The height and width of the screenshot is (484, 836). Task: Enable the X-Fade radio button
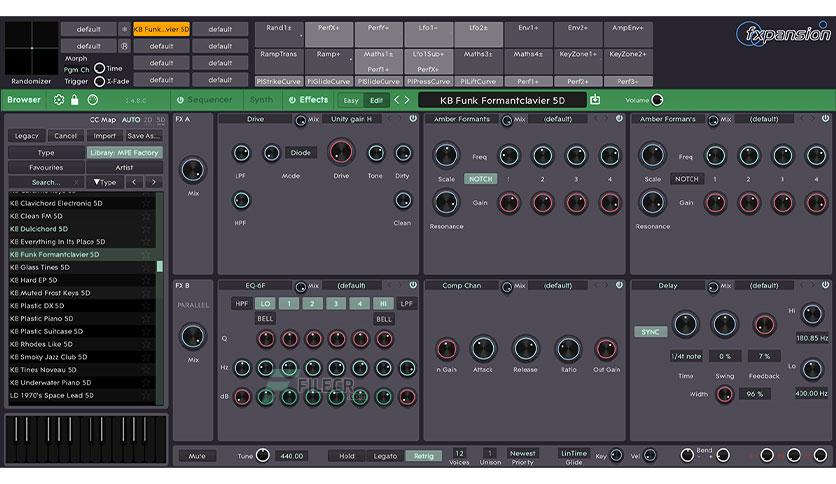pyautogui.click(x=99, y=82)
